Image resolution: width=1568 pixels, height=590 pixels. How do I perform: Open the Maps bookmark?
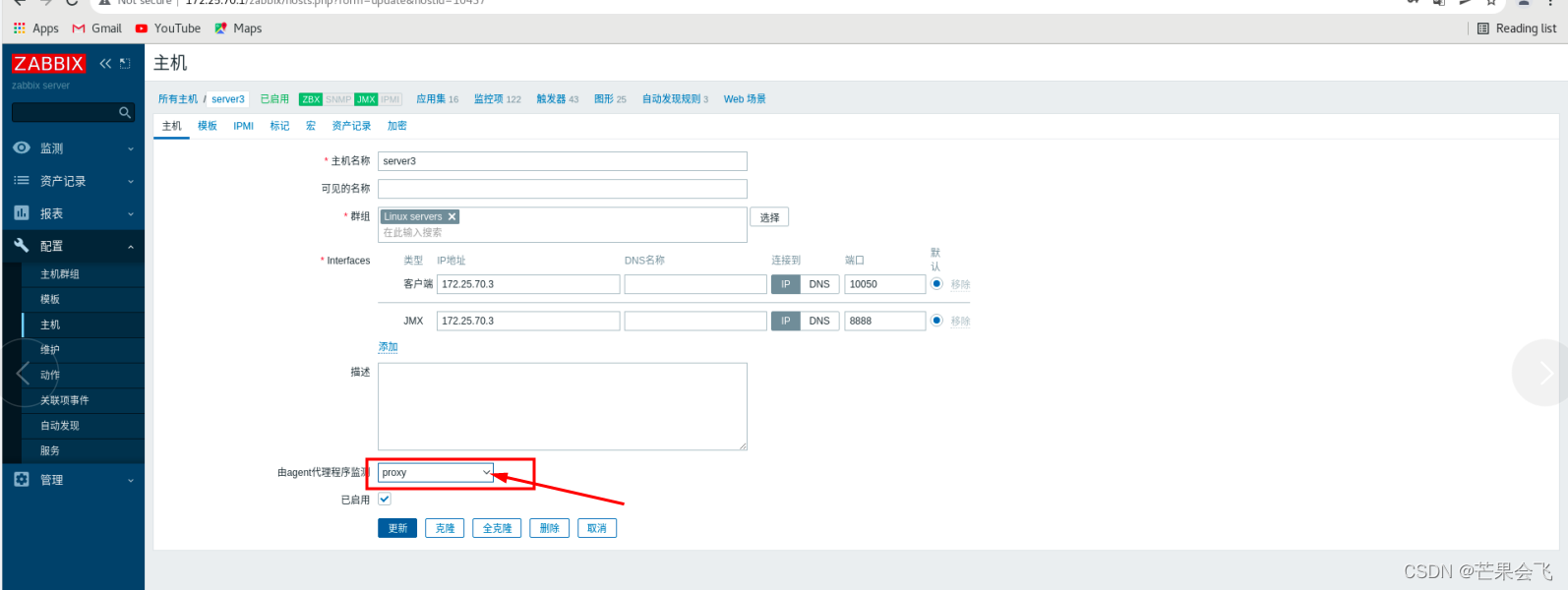tap(238, 29)
